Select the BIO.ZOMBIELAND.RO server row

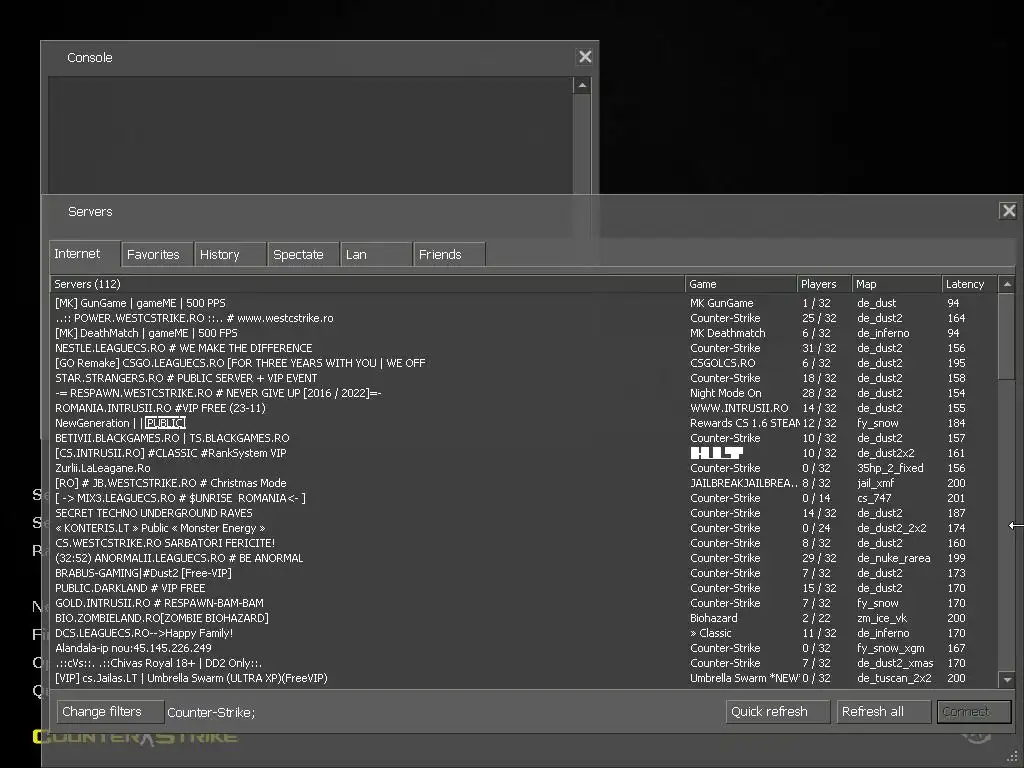[524, 618]
